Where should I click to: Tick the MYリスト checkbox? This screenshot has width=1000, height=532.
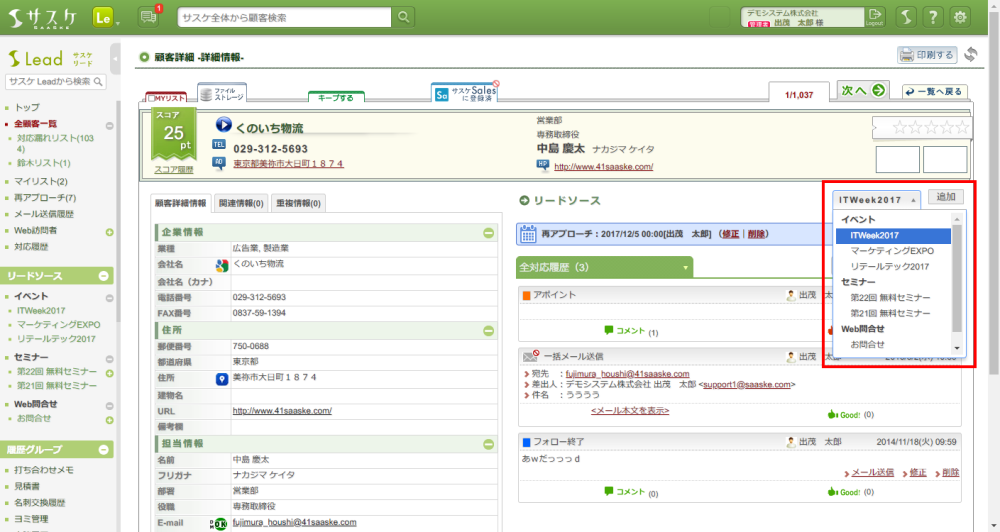coord(151,98)
